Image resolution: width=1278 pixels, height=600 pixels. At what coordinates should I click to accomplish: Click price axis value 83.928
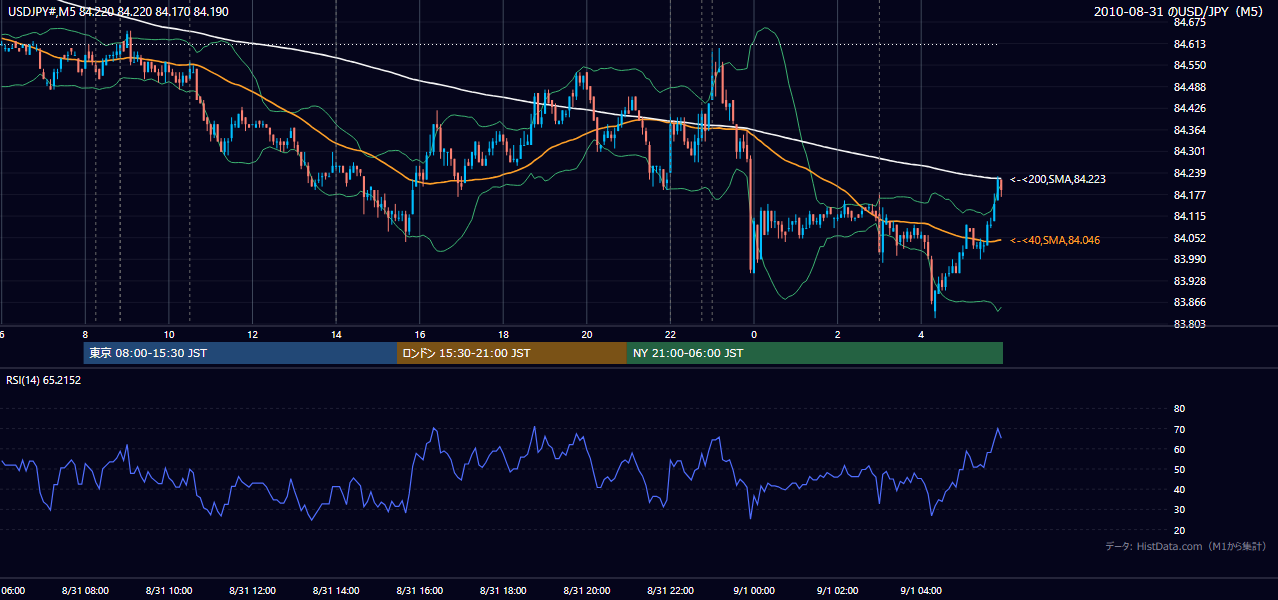tap(1190, 281)
